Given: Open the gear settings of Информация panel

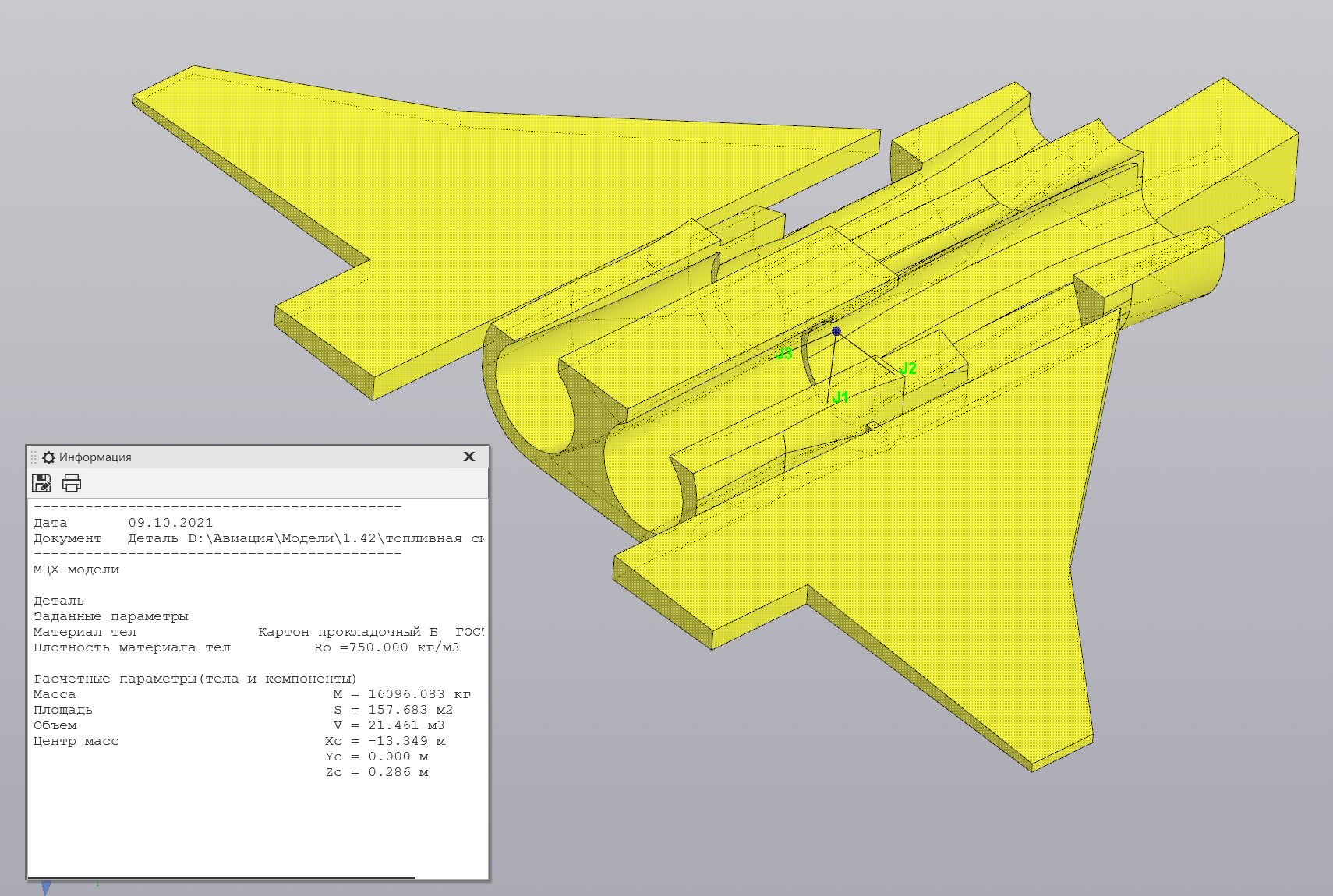Looking at the screenshot, I should 49,457.
